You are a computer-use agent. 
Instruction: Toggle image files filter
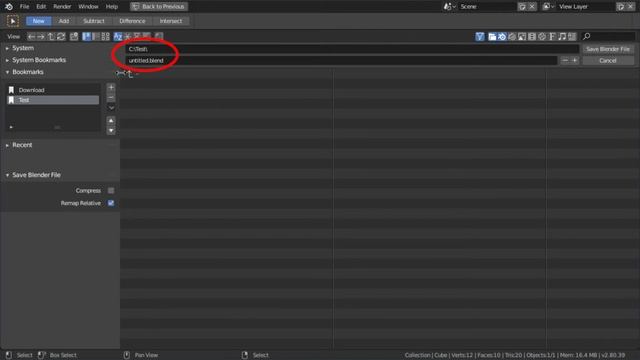click(522, 37)
